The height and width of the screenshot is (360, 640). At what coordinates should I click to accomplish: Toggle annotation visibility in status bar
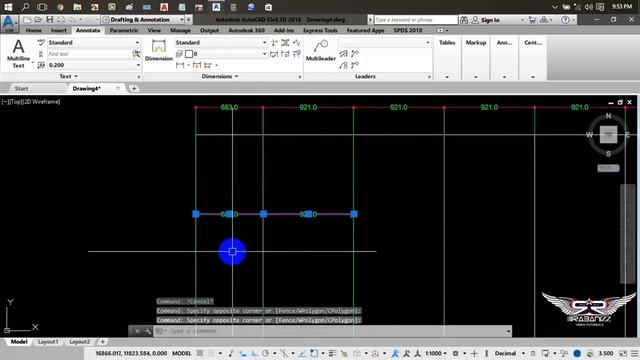395,353
